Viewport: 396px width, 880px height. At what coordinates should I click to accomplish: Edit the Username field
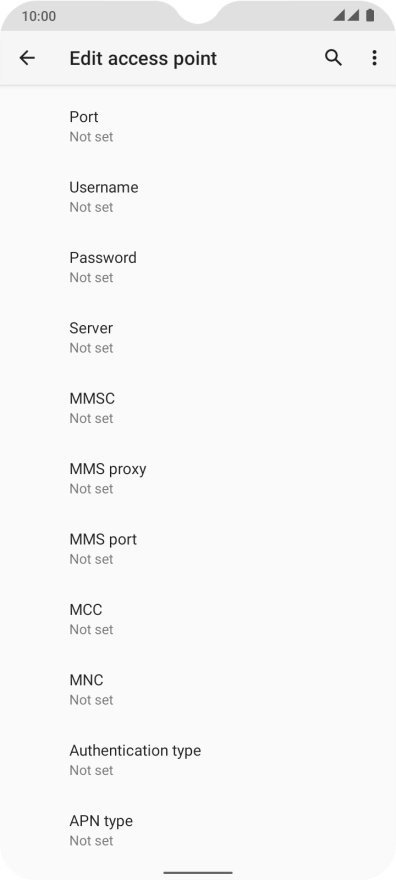[x=198, y=197]
